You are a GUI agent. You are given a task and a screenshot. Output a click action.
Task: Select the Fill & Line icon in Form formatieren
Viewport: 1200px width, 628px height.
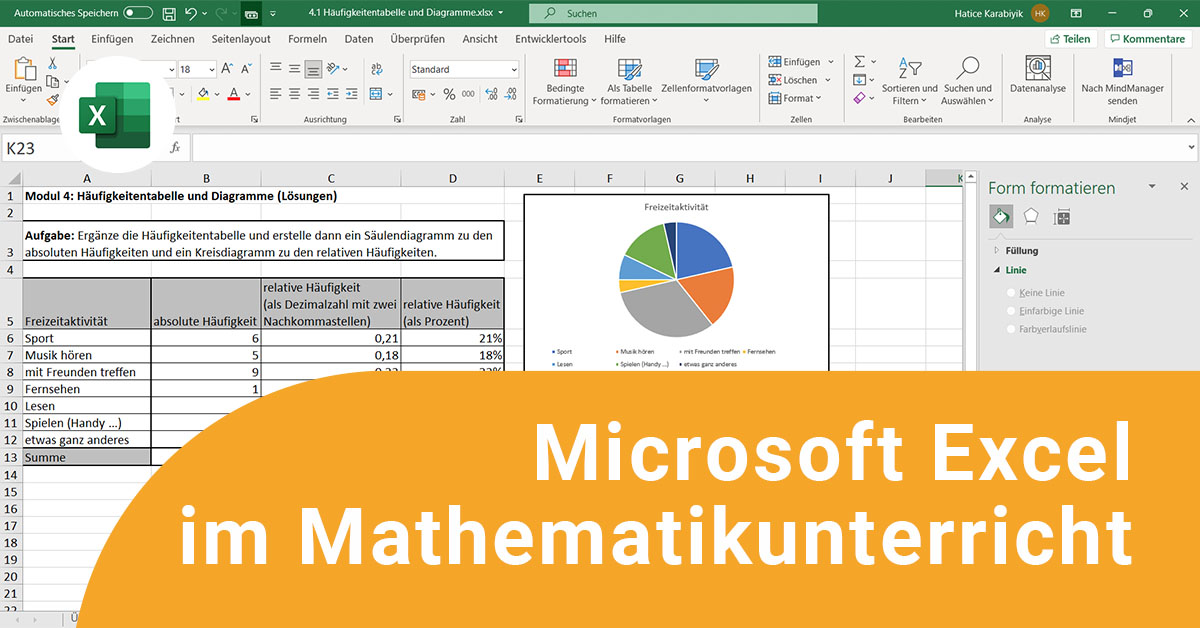(x=1001, y=216)
